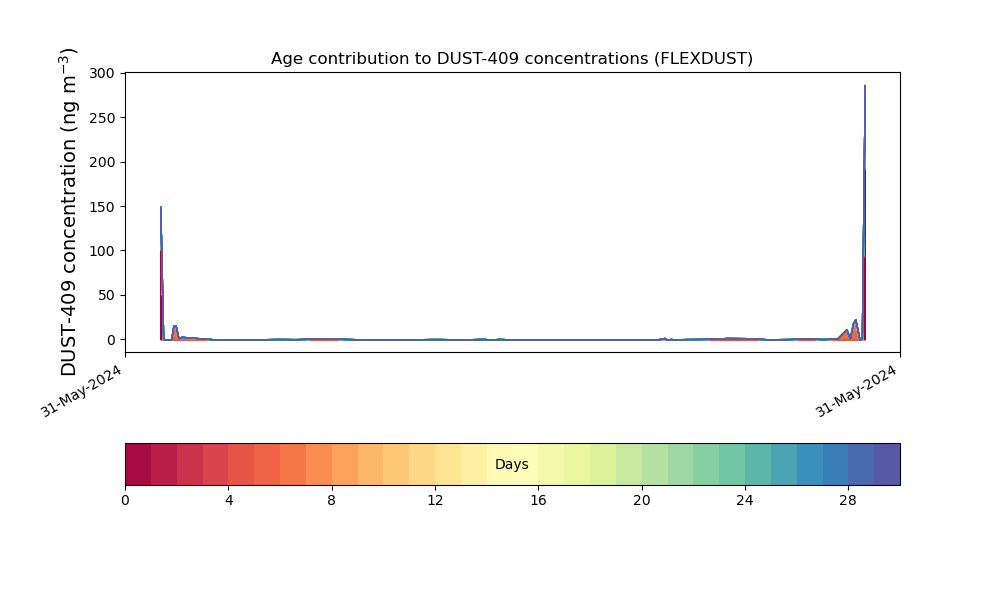
Task: Click the y-axis tick label 50
Action: (108, 296)
